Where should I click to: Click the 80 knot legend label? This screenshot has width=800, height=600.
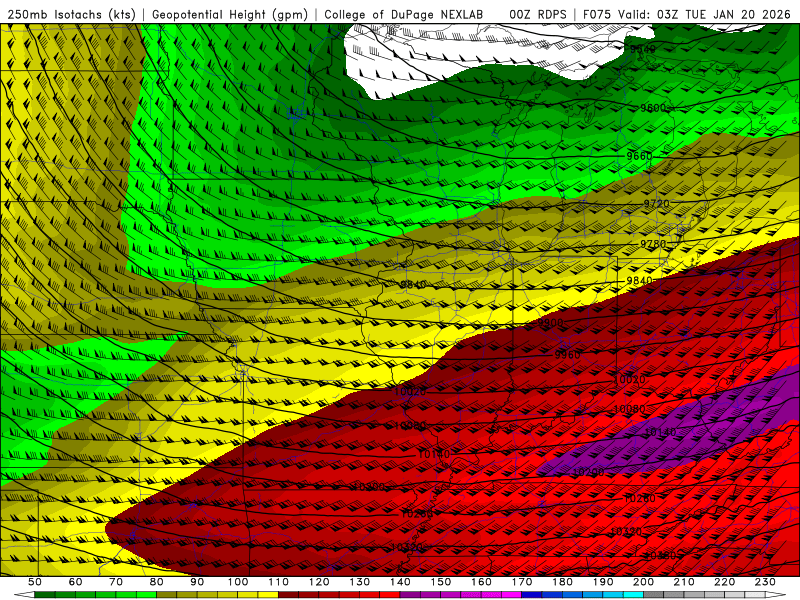pyautogui.click(x=157, y=582)
